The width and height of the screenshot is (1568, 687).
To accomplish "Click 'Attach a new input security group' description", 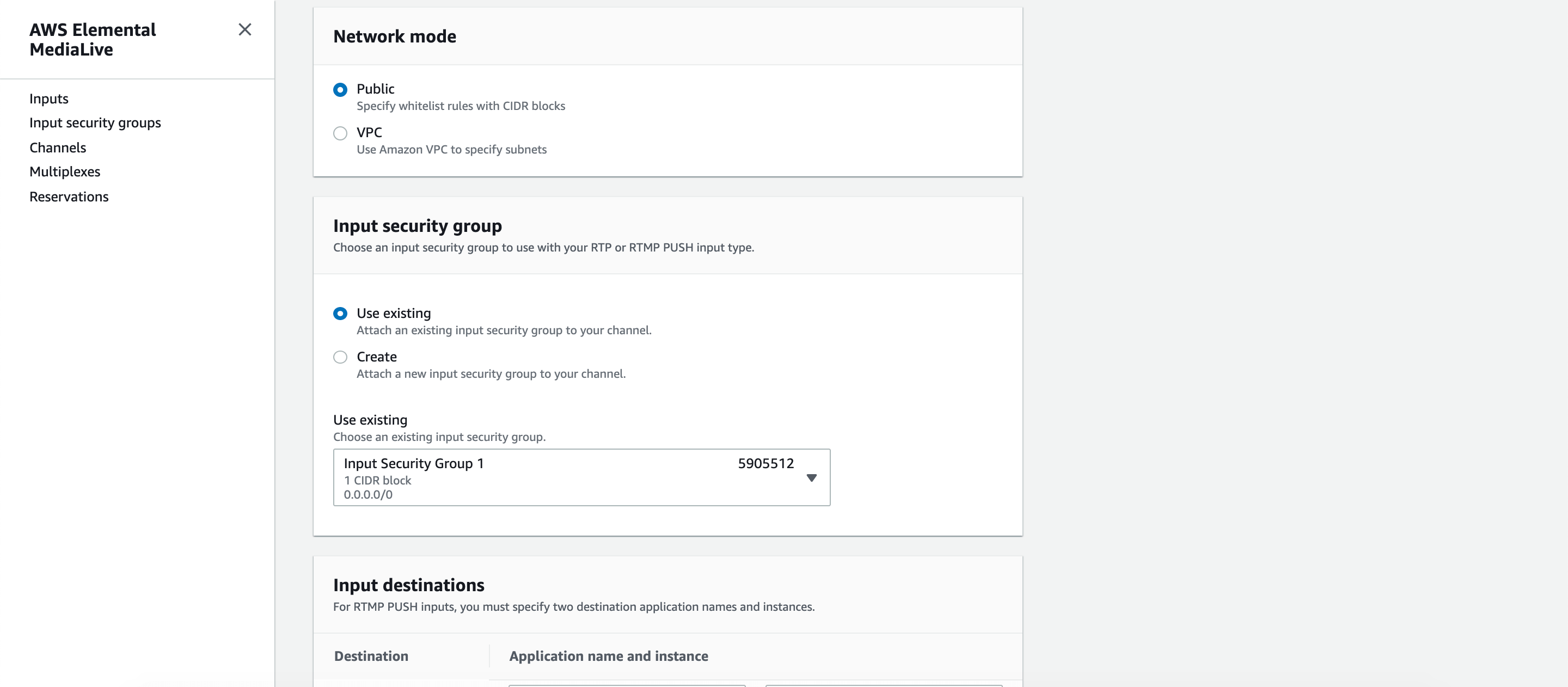I will click(x=491, y=373).
